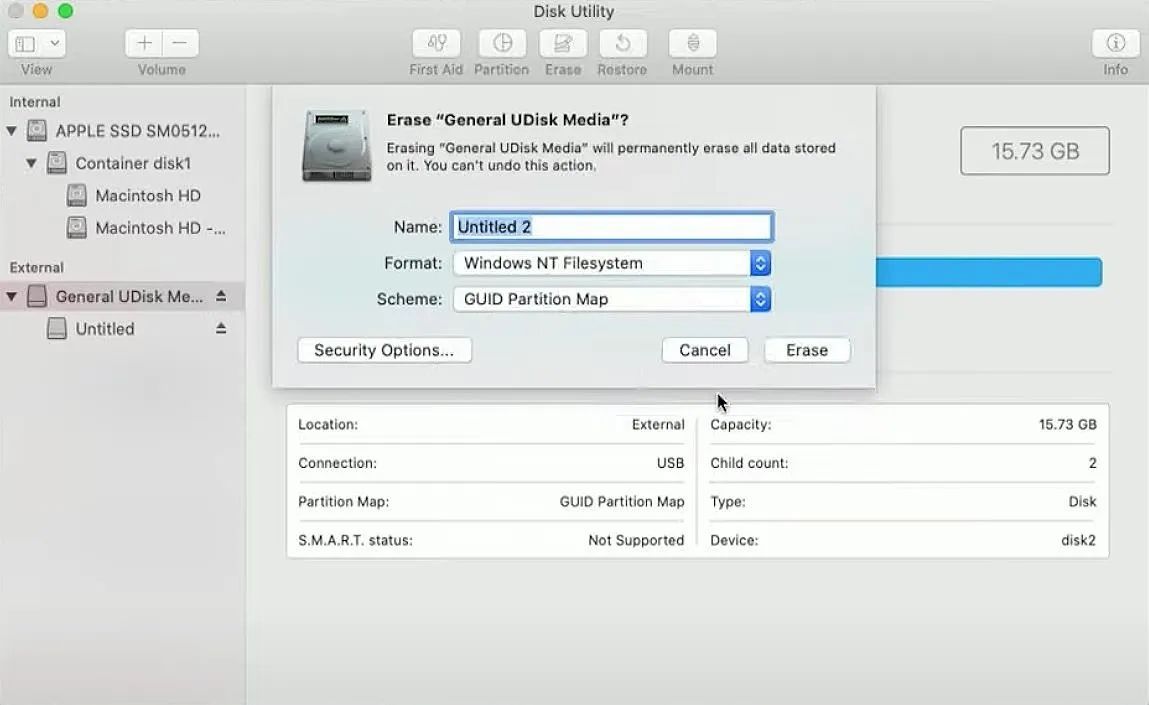Cancel the erase dialog

pyautogui.click(x=705, y=350)
